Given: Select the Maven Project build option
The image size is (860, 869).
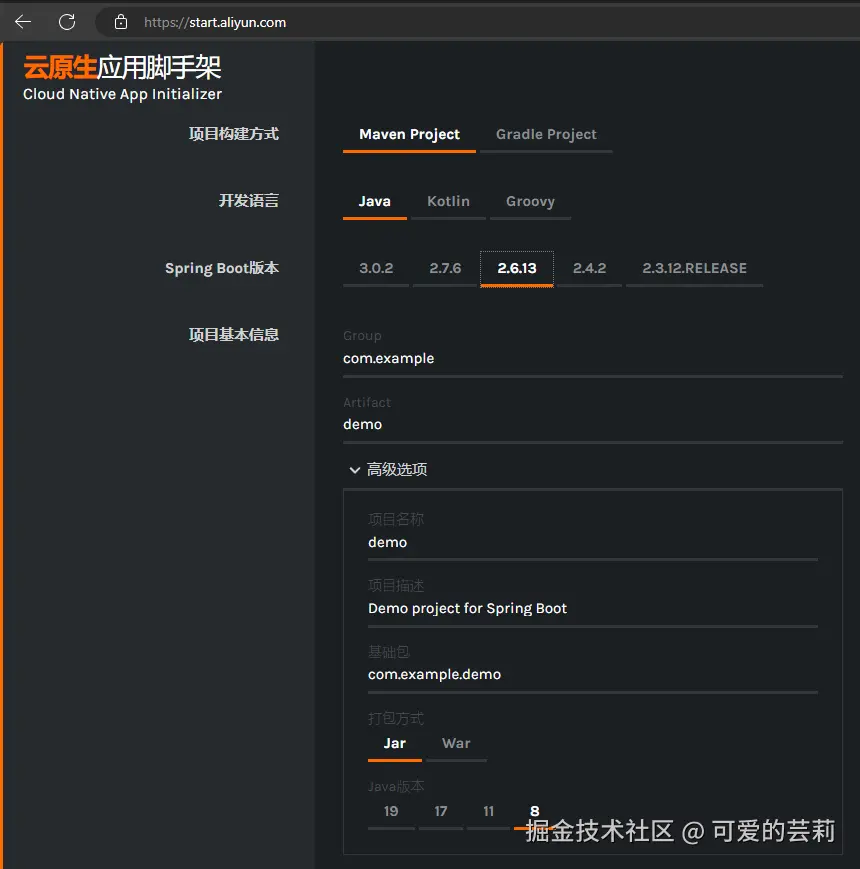Looking at the screenshot, I should [409, 135].
